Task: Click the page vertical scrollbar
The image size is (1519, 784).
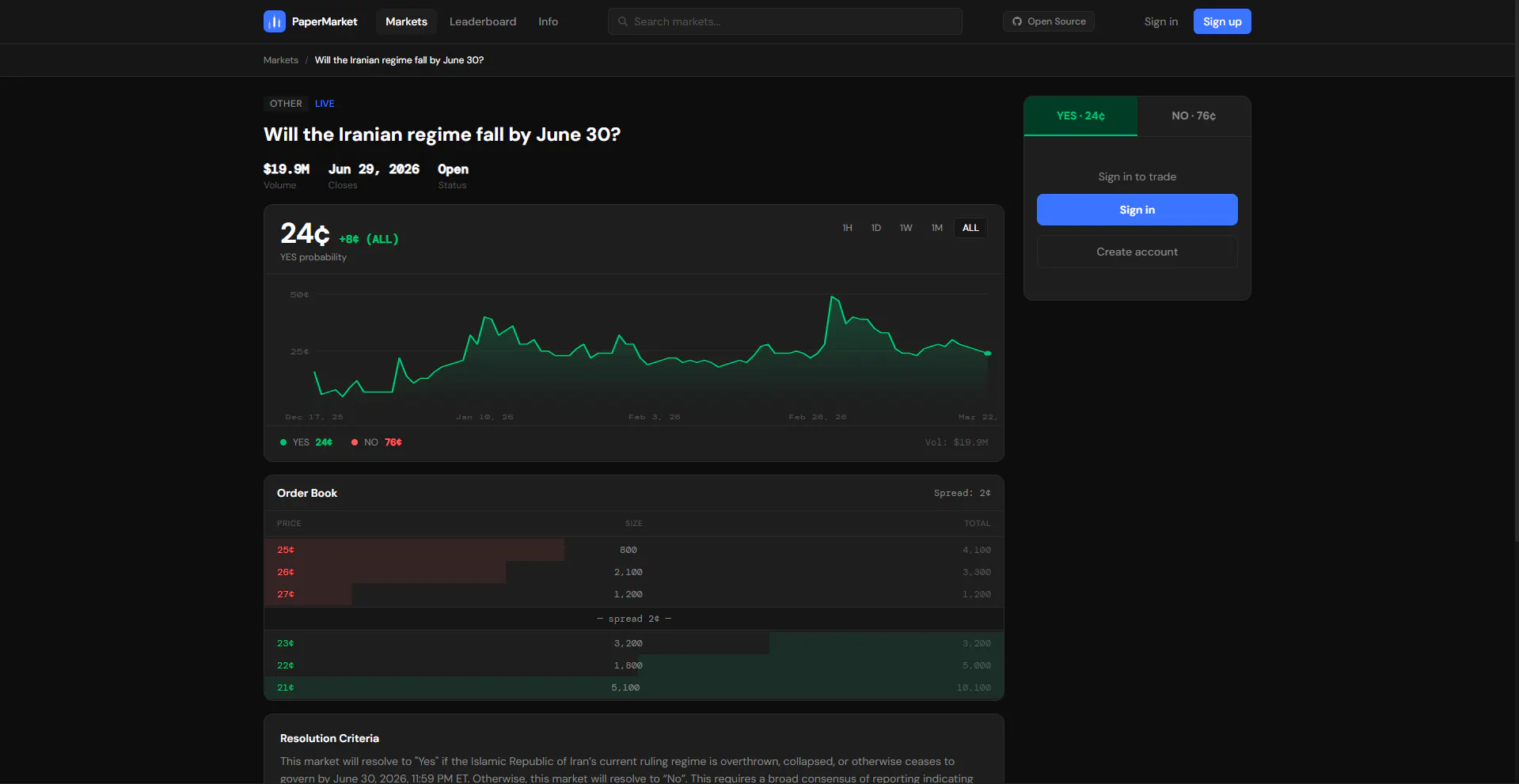Action: pos(1515,271)
